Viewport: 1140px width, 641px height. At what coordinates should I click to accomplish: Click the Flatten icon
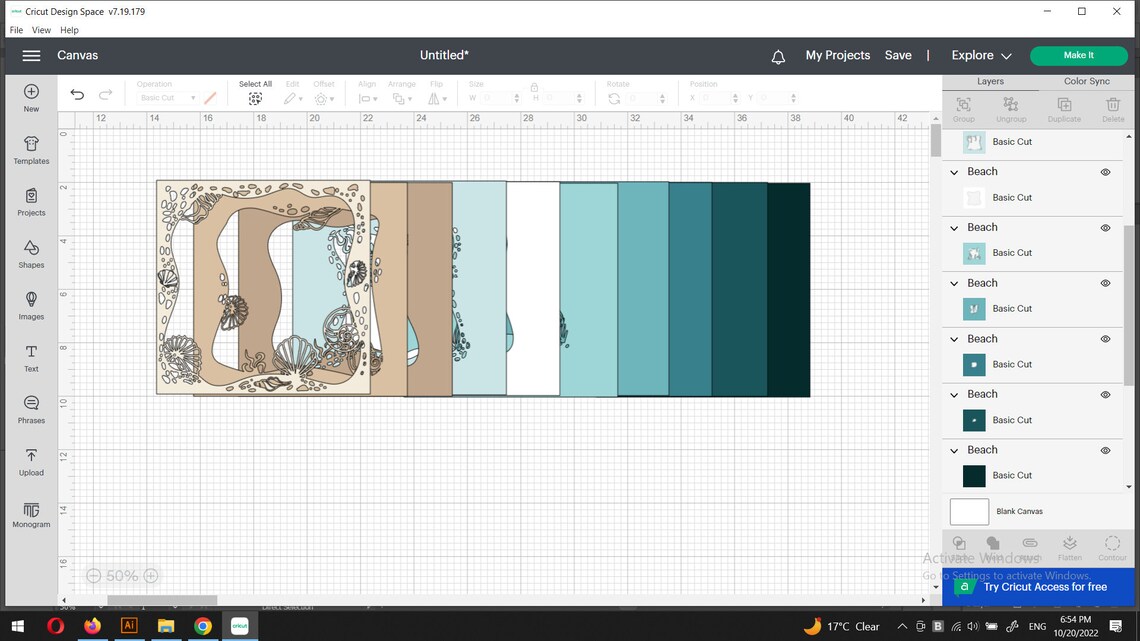pyautogui.click(x=1069, y=543)
